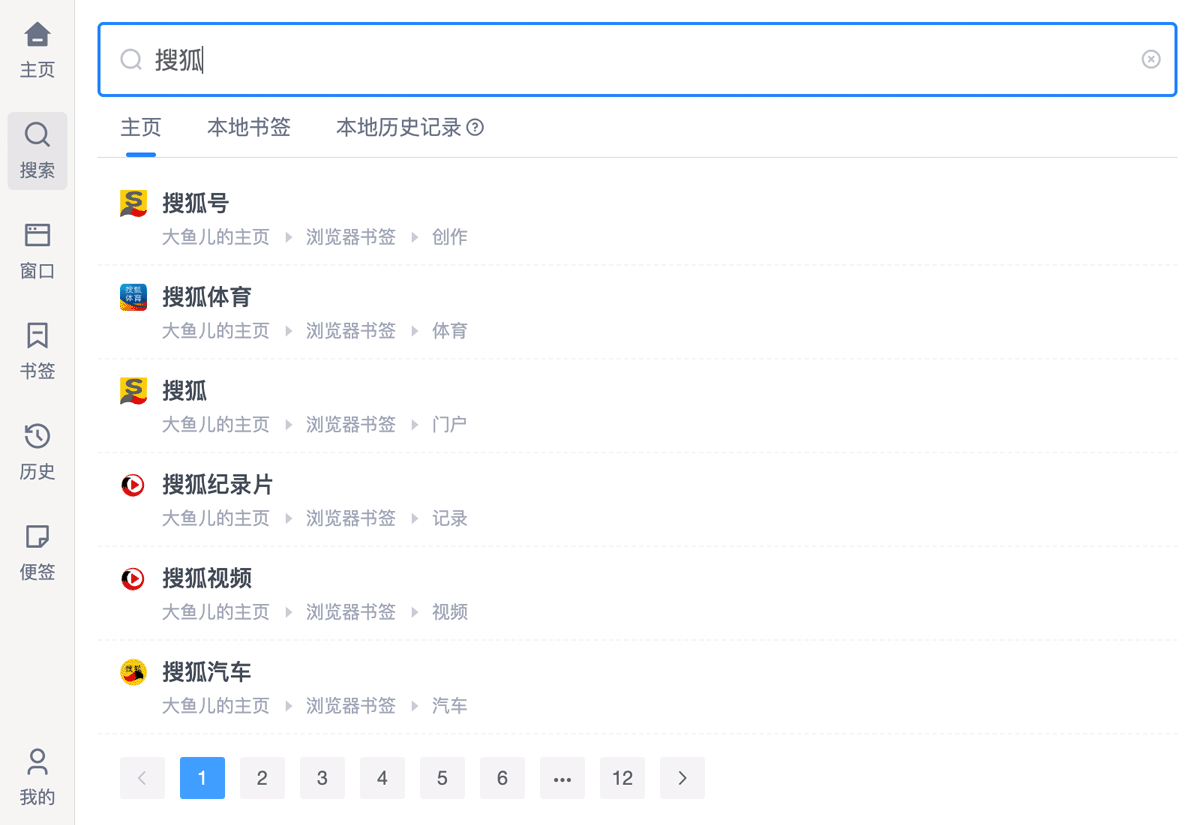Screen dimensions: 1200x825
Task: Go to page 2 of results
Action: click(x=262, y=778)
